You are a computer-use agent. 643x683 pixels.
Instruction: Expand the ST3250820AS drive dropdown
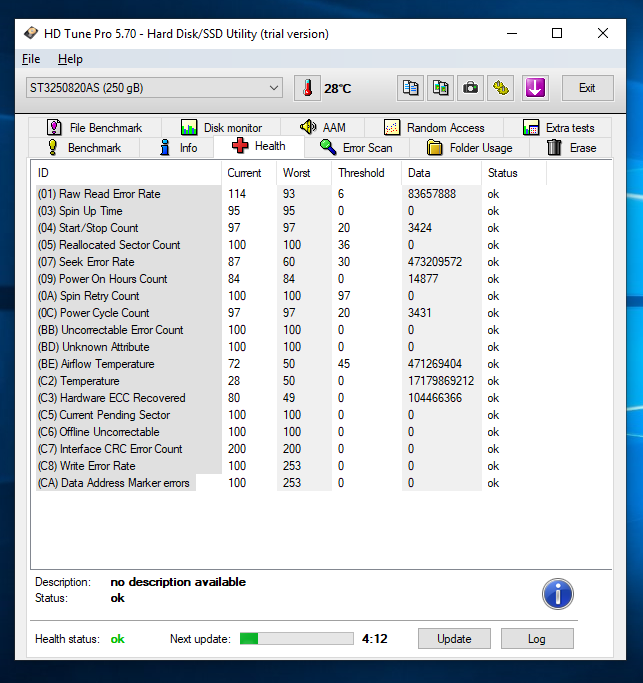(154, 88)
